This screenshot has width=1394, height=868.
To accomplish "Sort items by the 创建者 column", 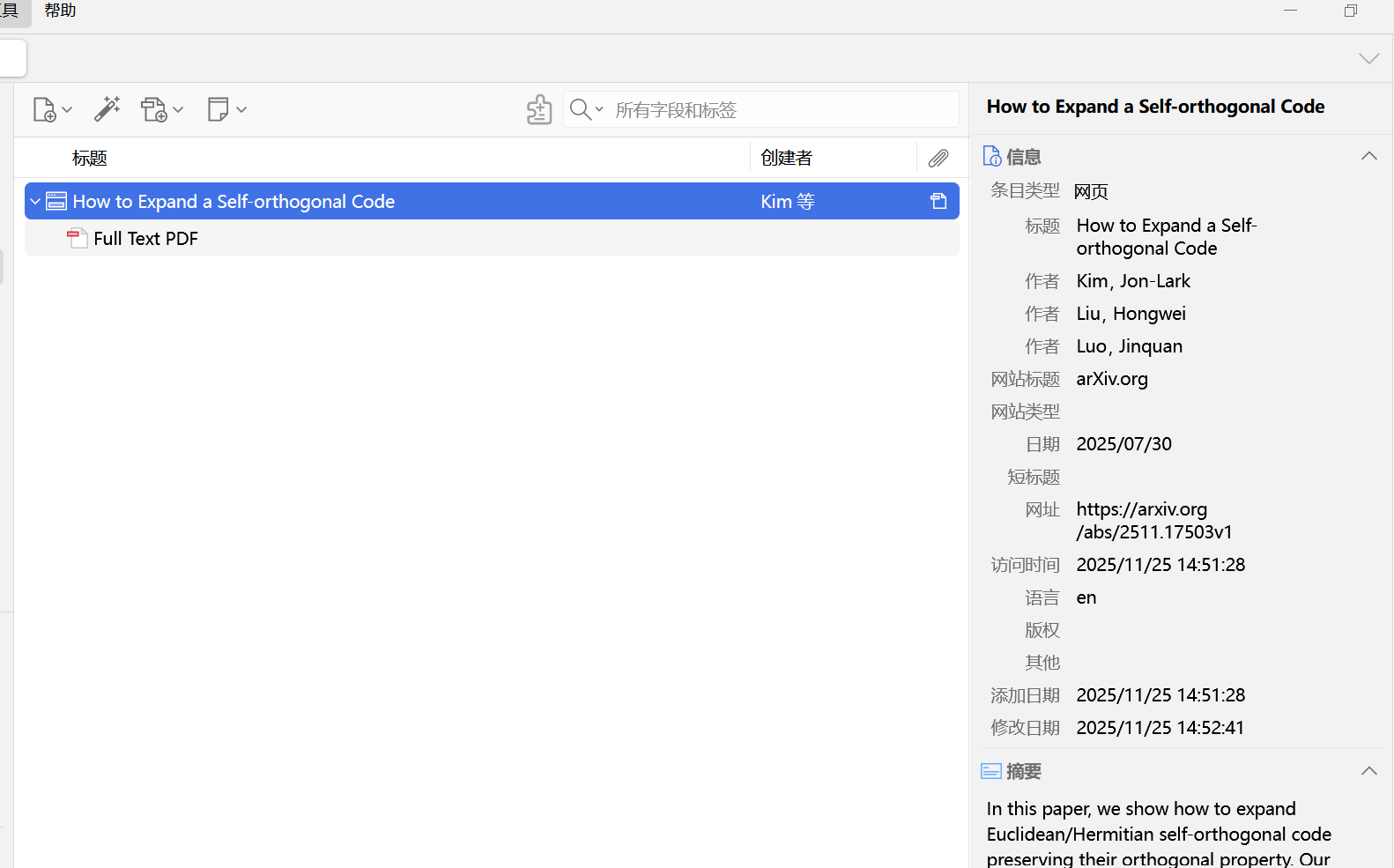I will coord(786,158).
